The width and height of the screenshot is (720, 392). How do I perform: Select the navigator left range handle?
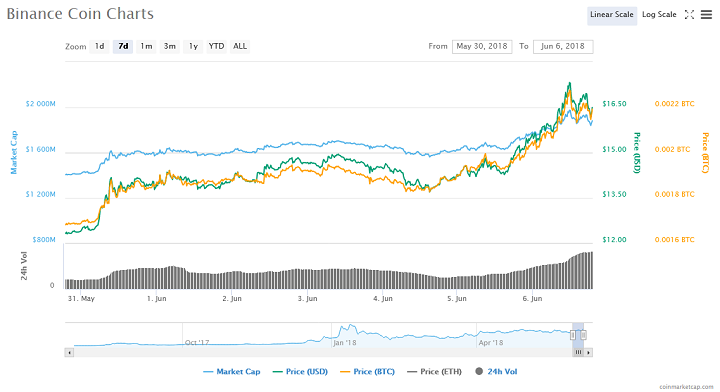573,335
